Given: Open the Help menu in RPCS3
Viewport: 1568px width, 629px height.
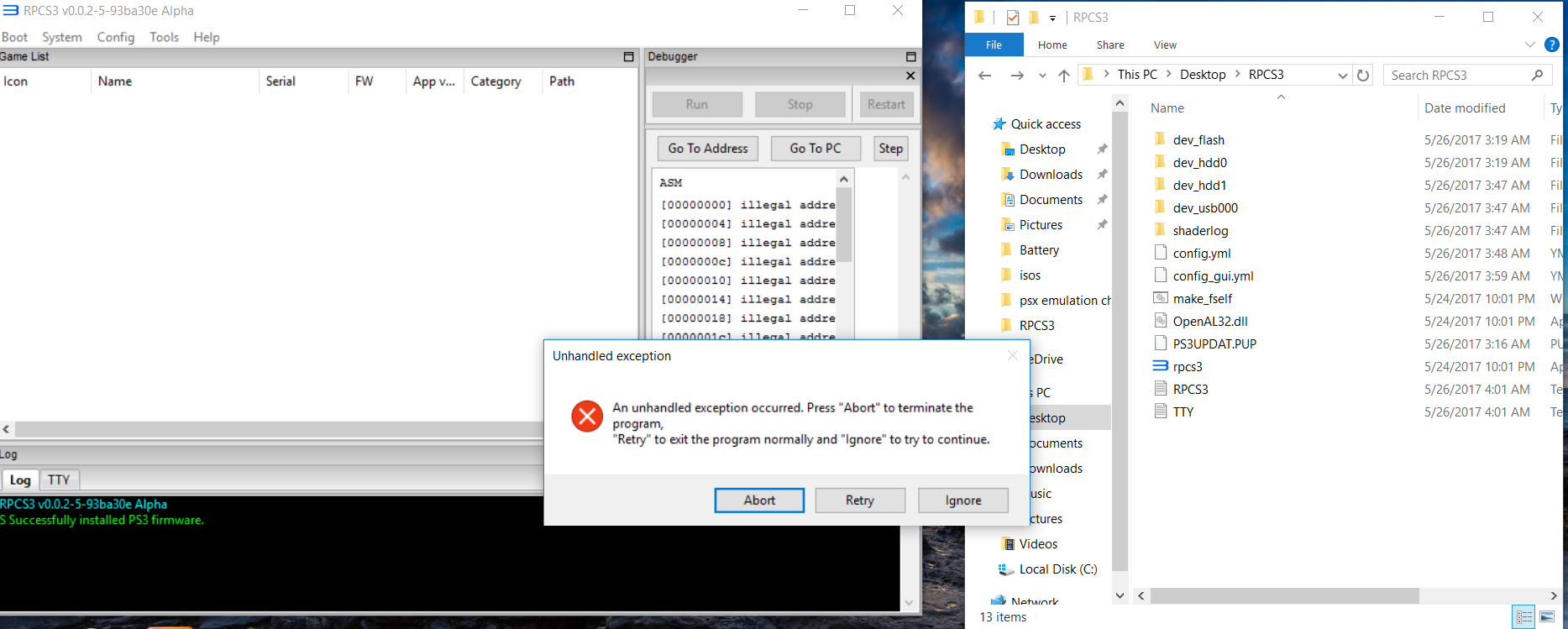Looking at the screenshot, I should click(207, 37).
